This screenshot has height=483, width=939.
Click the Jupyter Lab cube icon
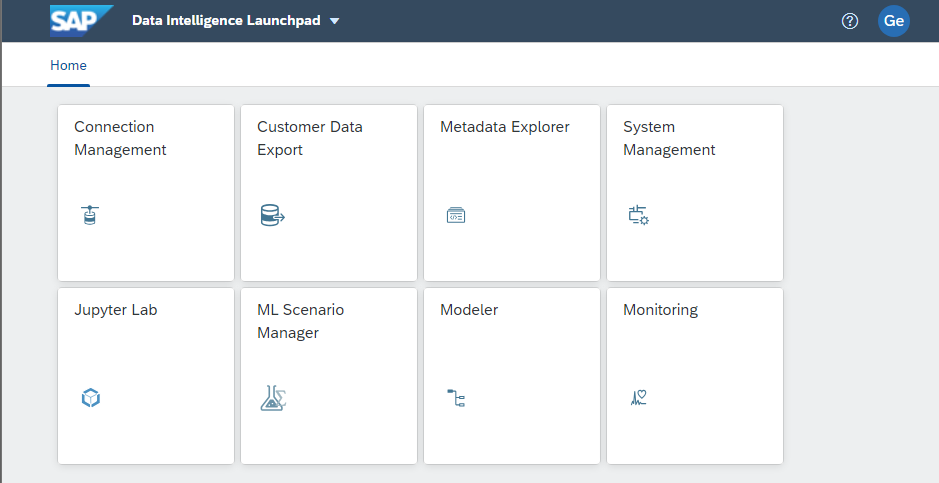(x=90, y=398)
